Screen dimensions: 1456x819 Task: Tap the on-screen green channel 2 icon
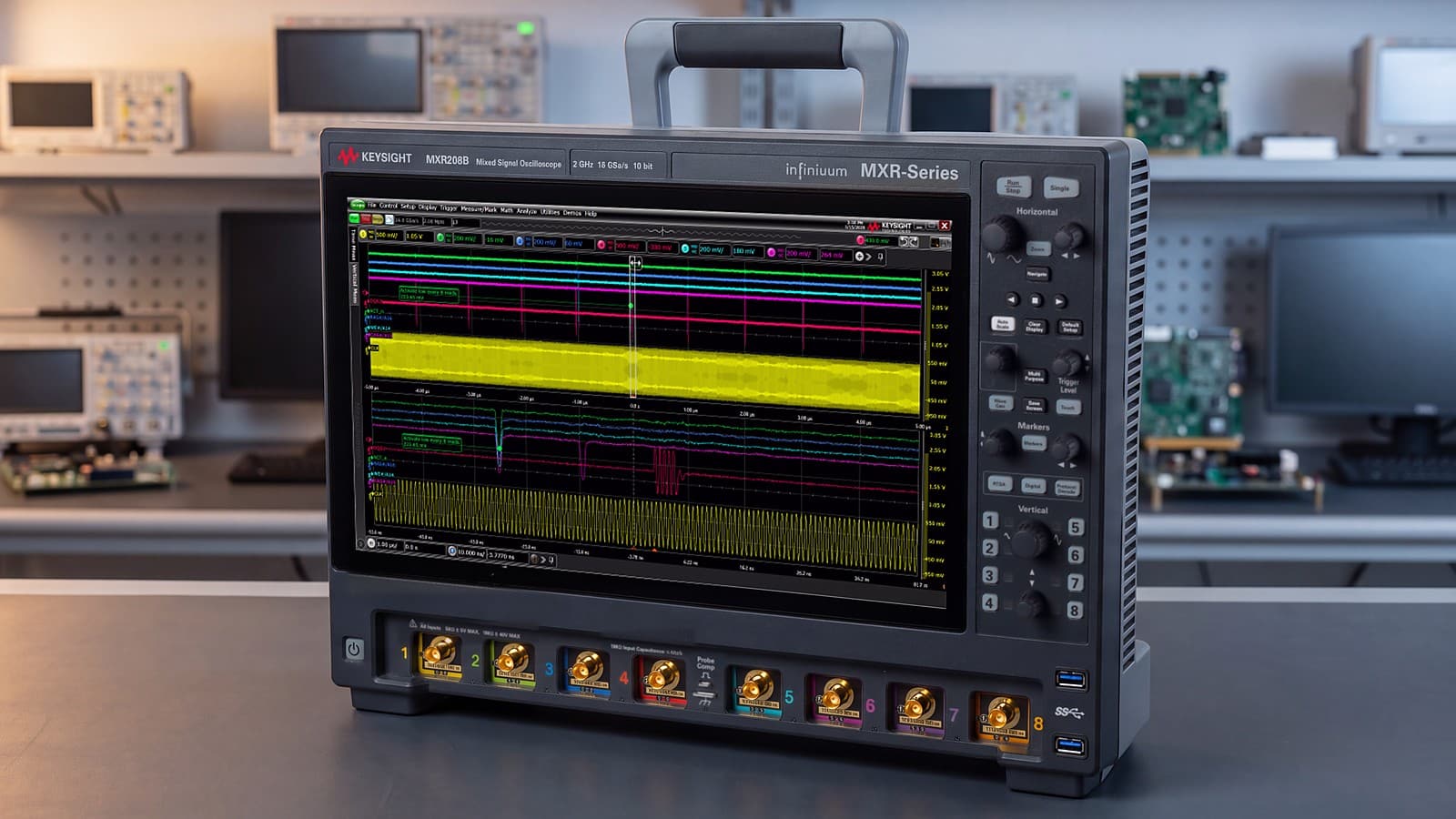(x=440, y=238)
